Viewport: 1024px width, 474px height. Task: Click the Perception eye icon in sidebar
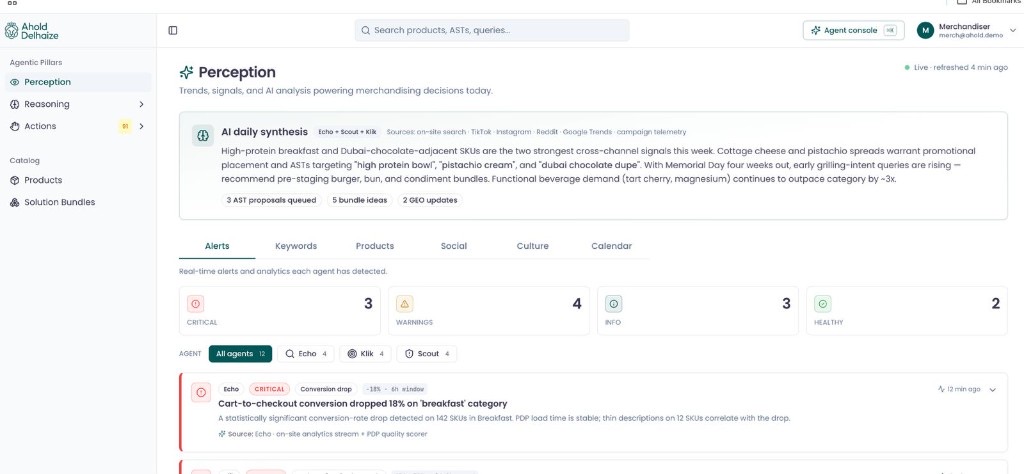click(x=14, y=82)
